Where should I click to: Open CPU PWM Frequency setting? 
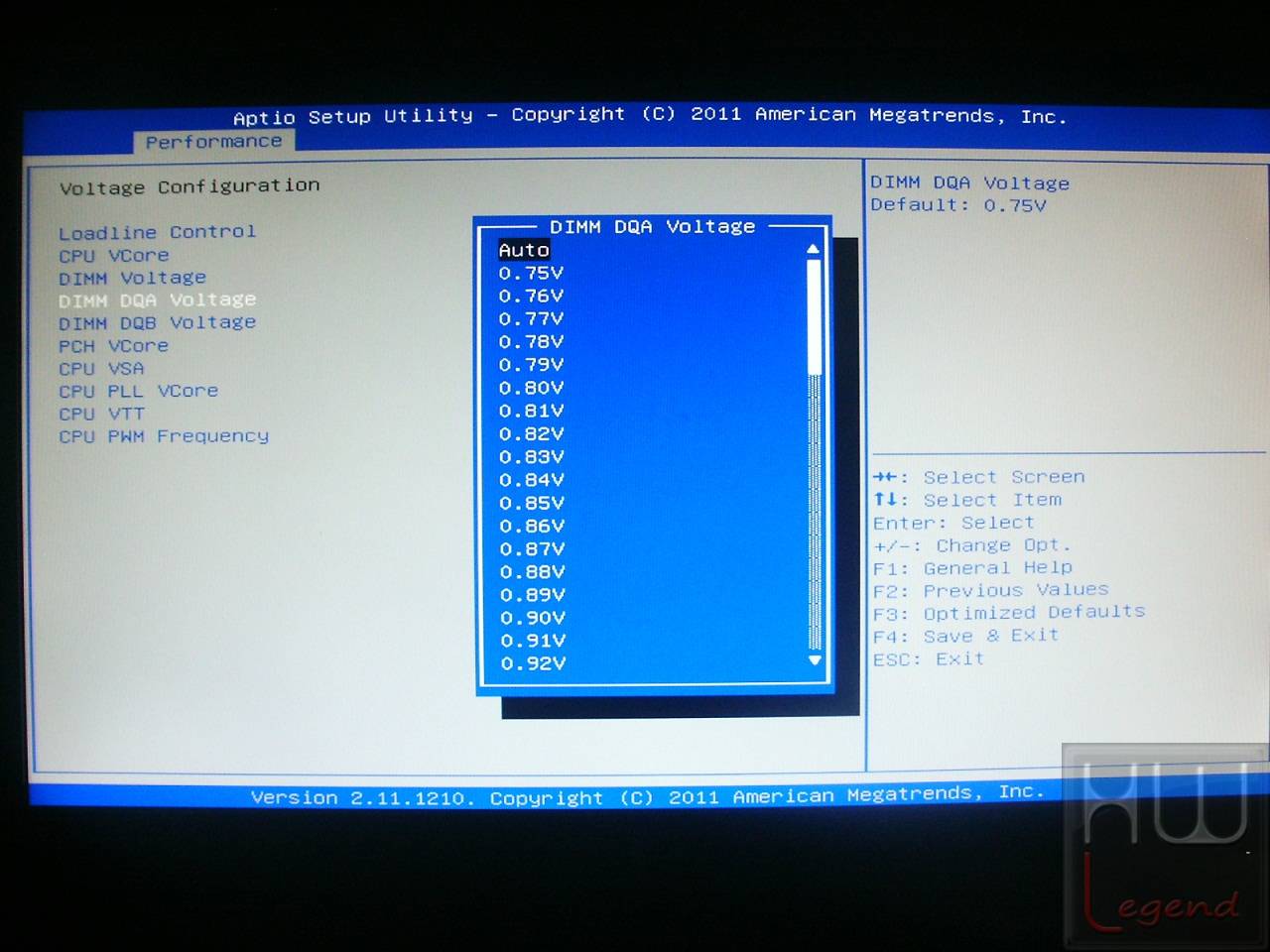pyautogui.click(x=164, y=436)
